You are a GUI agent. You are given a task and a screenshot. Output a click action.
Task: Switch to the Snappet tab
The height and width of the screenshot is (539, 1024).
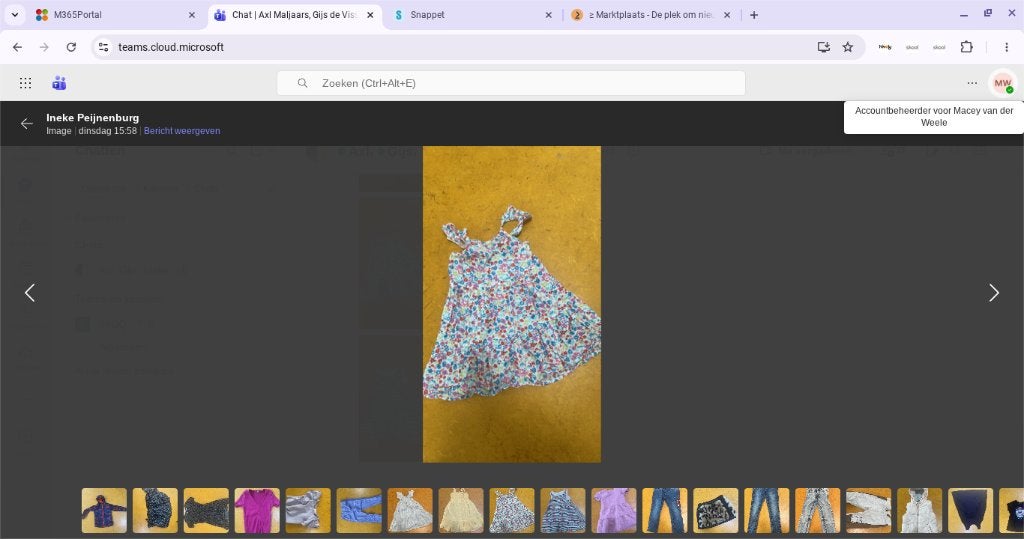(473, 14)
